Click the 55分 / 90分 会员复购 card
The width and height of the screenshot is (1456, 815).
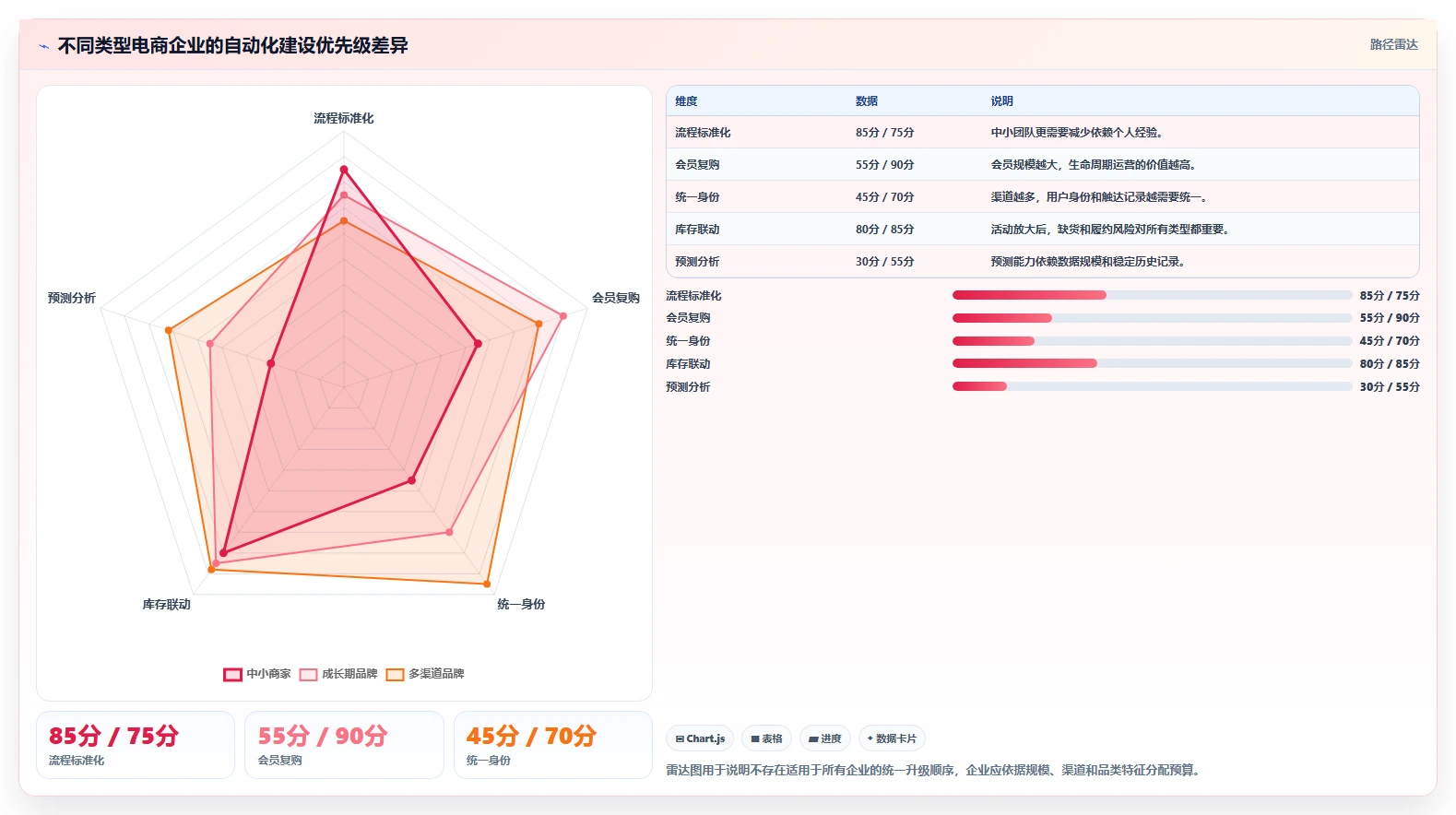click(x=344, y=745)
